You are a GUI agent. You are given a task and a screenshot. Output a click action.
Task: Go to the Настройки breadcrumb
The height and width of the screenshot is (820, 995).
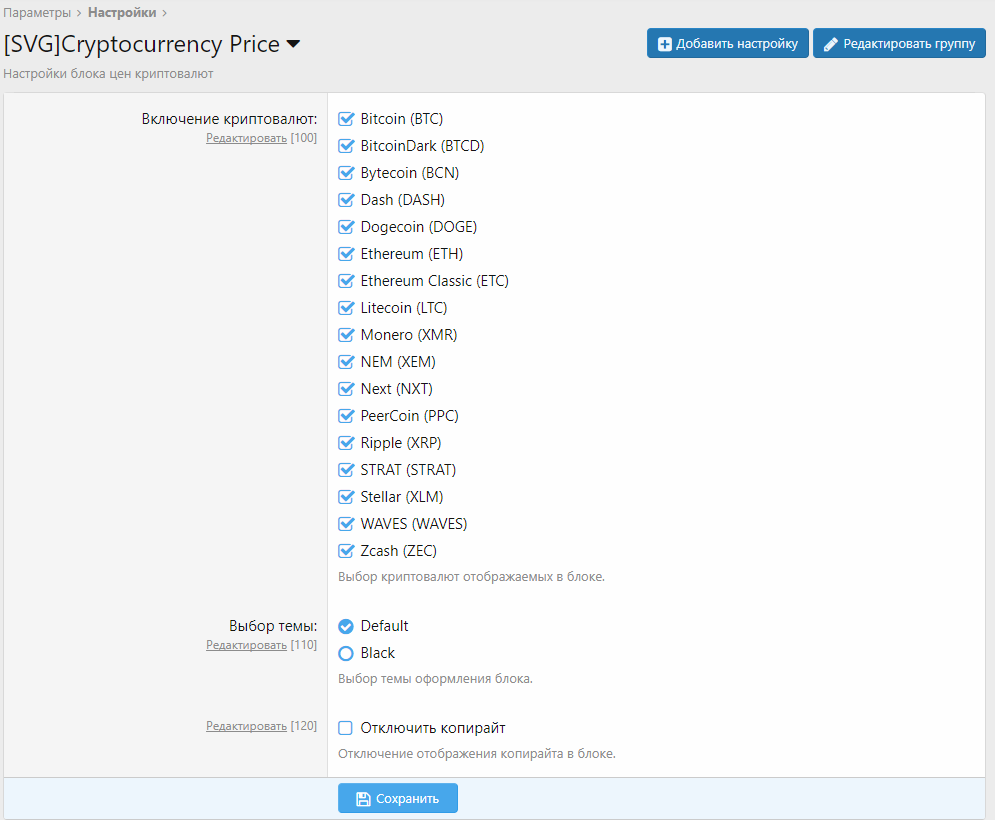tap(122, 13)
